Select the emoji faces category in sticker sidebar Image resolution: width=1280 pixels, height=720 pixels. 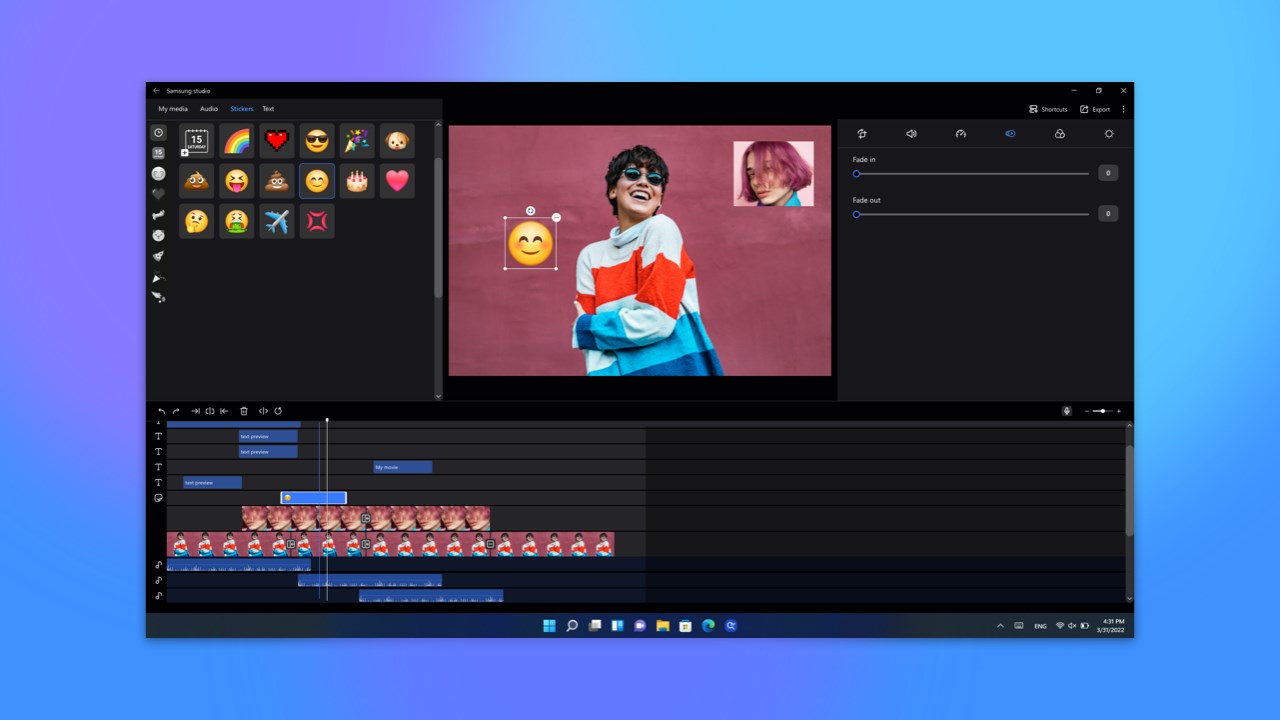tap(158, 173)
